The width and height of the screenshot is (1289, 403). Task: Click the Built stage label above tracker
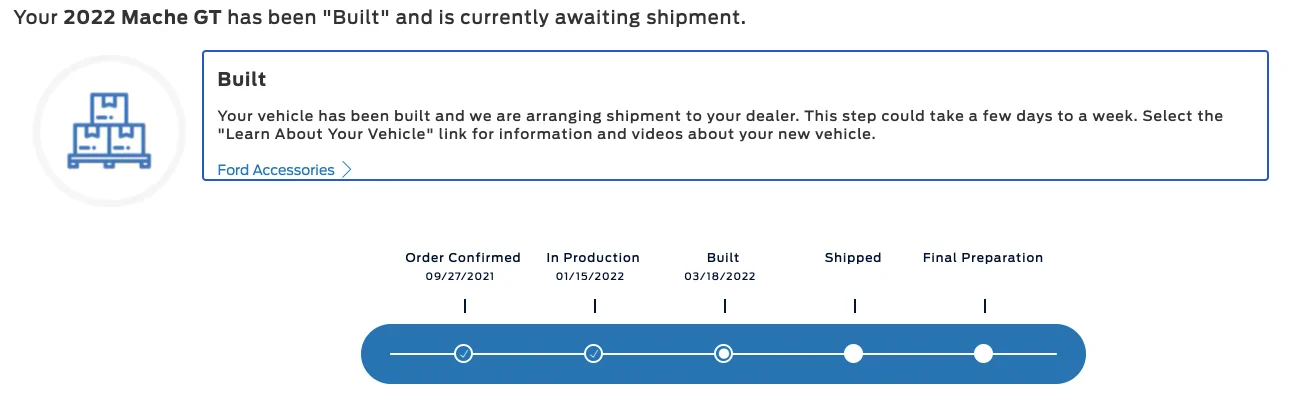[x=723, y=258]
